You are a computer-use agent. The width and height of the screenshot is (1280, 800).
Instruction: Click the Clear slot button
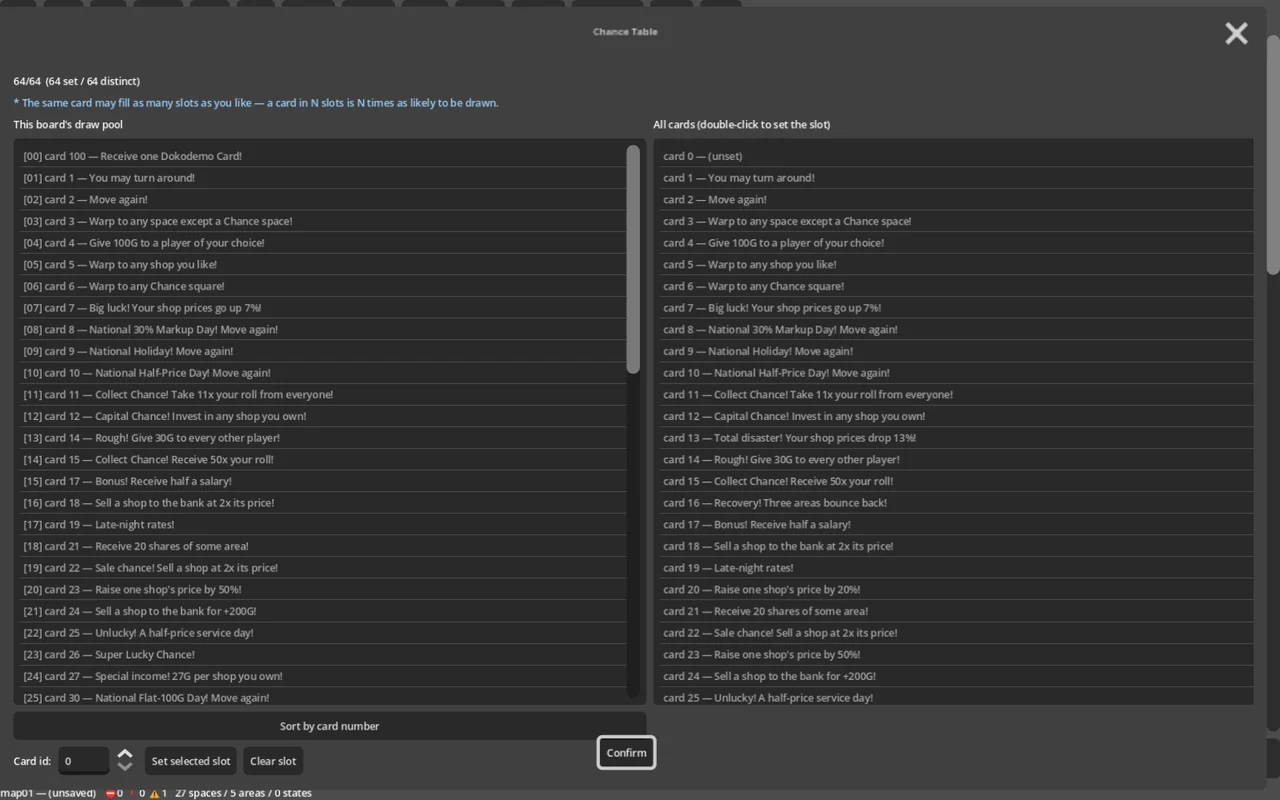tap(273, 761)
